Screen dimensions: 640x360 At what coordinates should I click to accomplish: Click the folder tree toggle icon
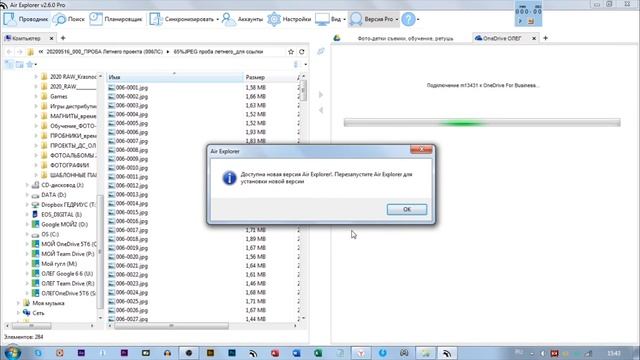(x=9, y=64)
